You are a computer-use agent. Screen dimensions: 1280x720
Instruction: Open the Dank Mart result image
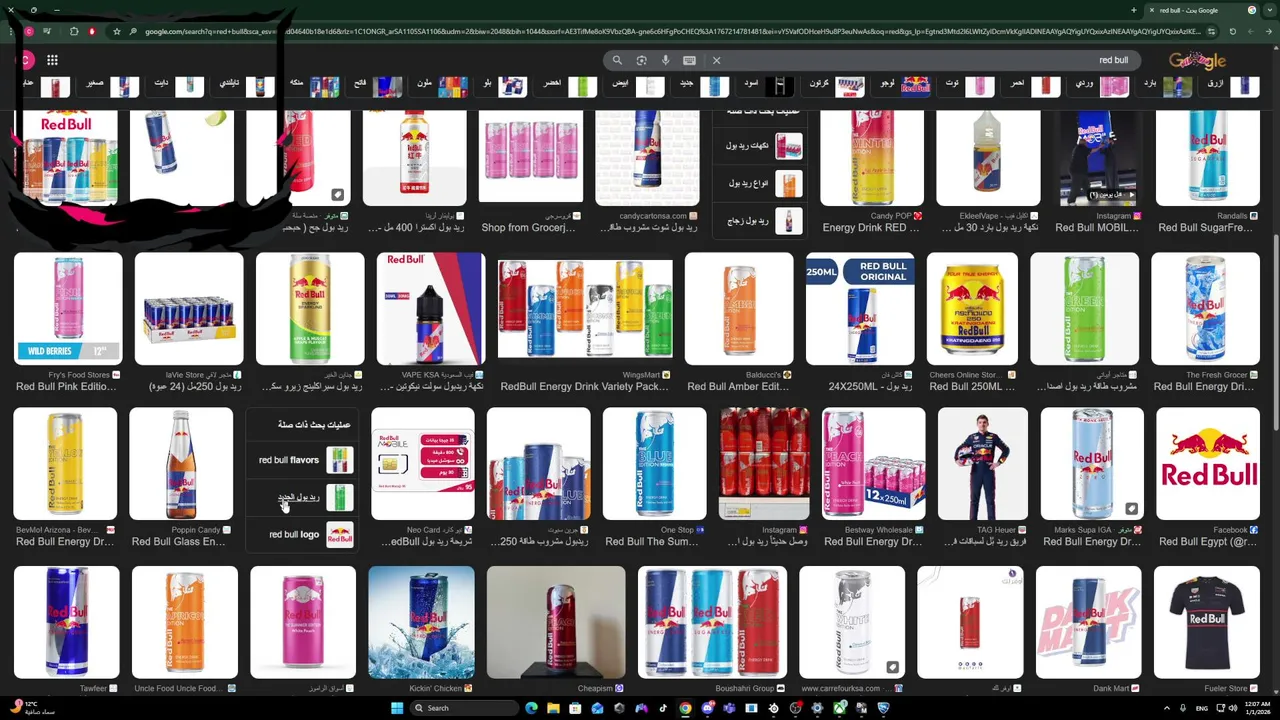(1088, 622)
